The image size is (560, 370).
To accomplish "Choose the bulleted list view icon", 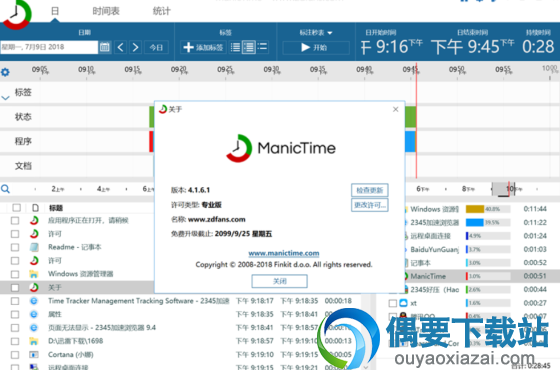I will coord(262,47).
